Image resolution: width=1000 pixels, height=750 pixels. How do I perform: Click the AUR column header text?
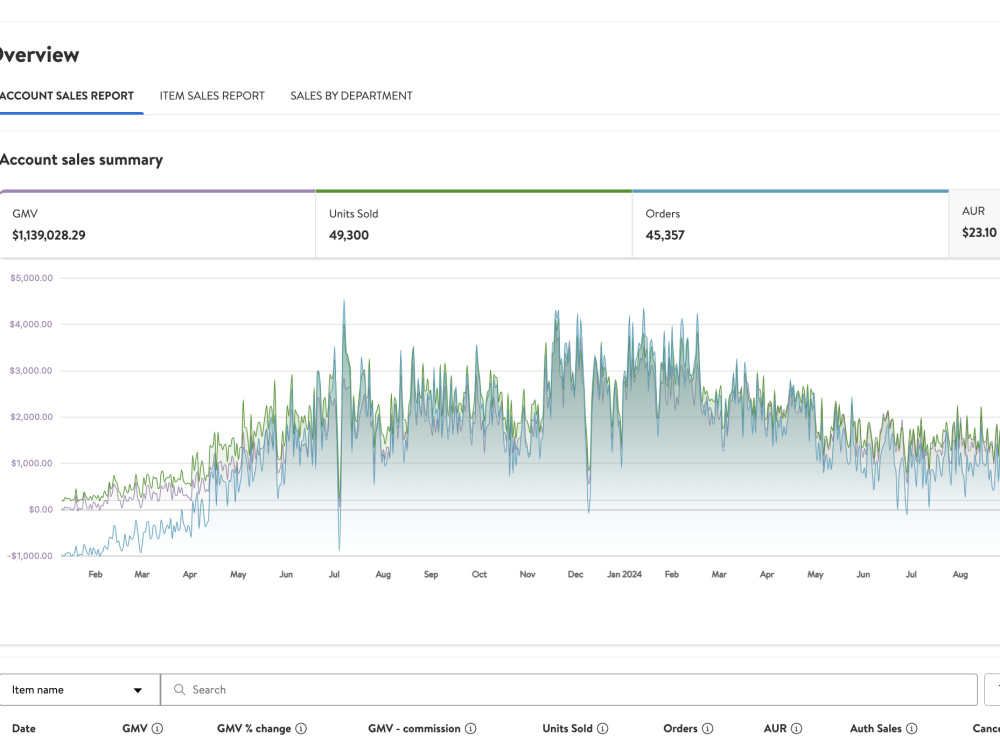775,728
